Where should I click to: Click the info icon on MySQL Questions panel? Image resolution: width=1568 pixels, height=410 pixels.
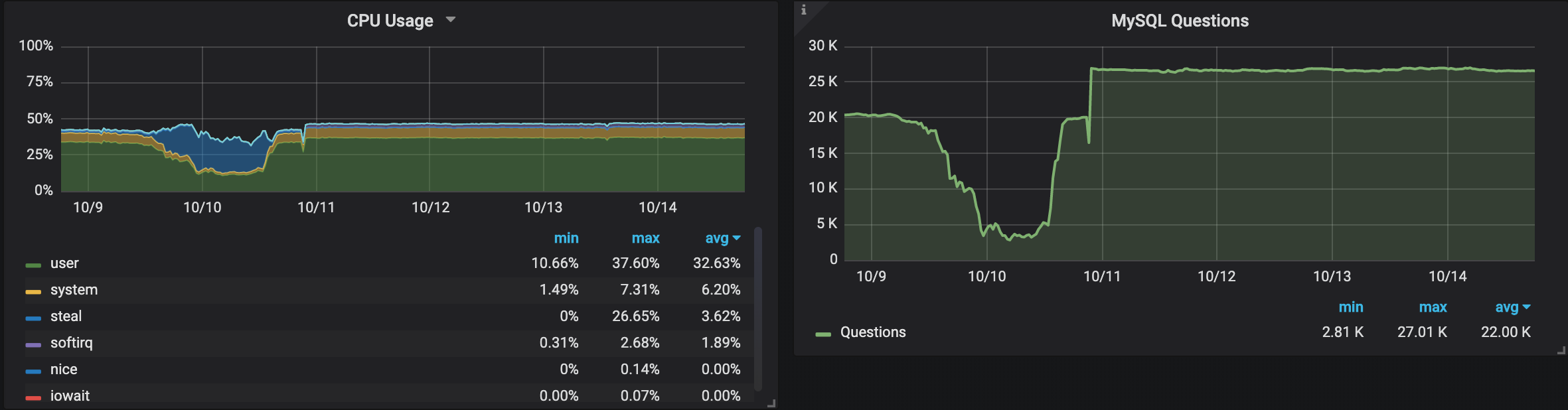click(x=803, y=10)
